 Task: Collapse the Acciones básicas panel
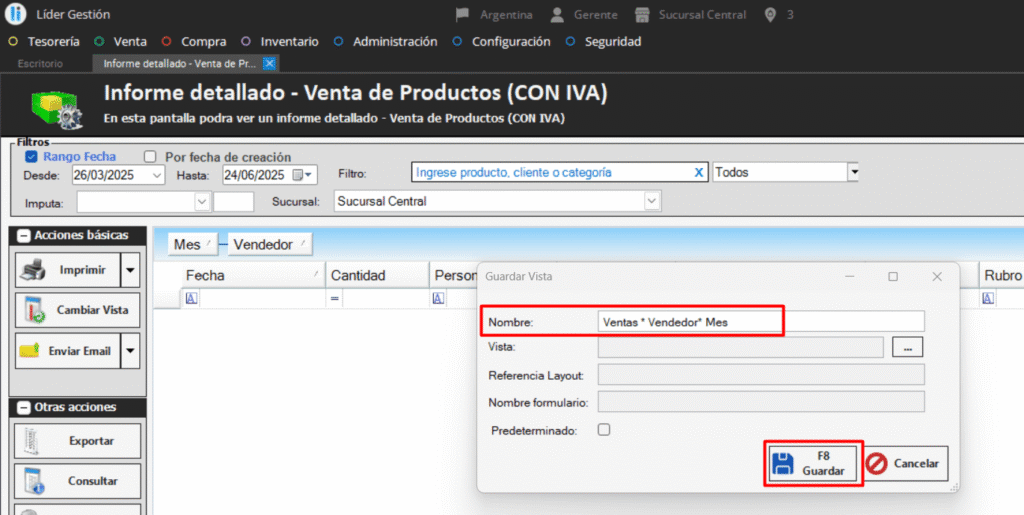pyautogui.click(x=23, y=236)
